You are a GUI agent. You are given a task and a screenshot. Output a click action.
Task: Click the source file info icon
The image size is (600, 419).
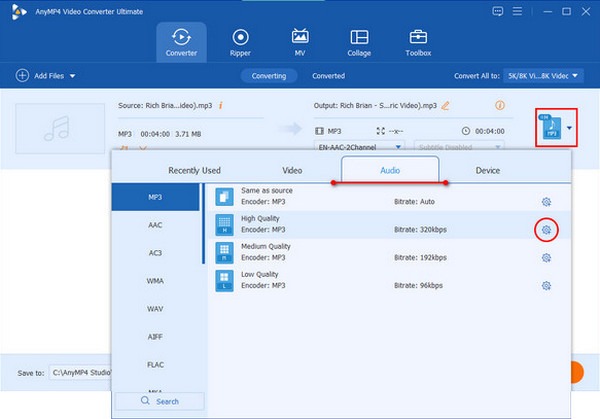(220, 105)
